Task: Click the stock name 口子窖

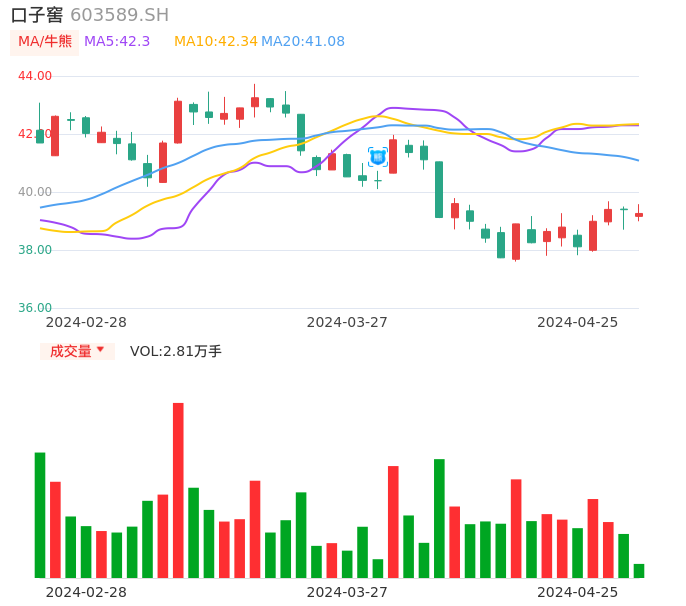Action: pyautogui.click(x=37, y=15)
